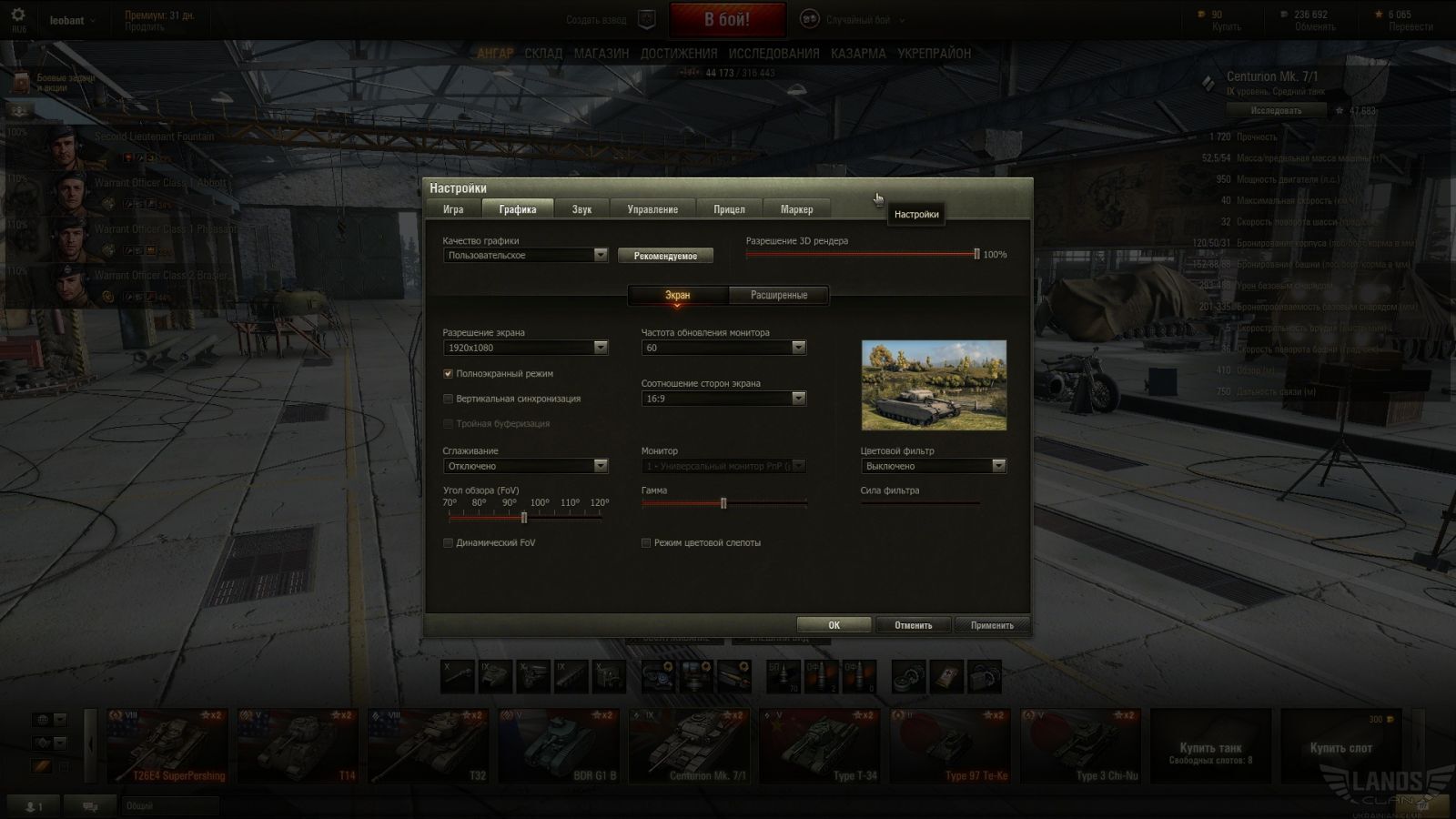1456x819 pixels.
Task: Toggle the Динамический FoV checkbox
Action: [x=448, y=543]
